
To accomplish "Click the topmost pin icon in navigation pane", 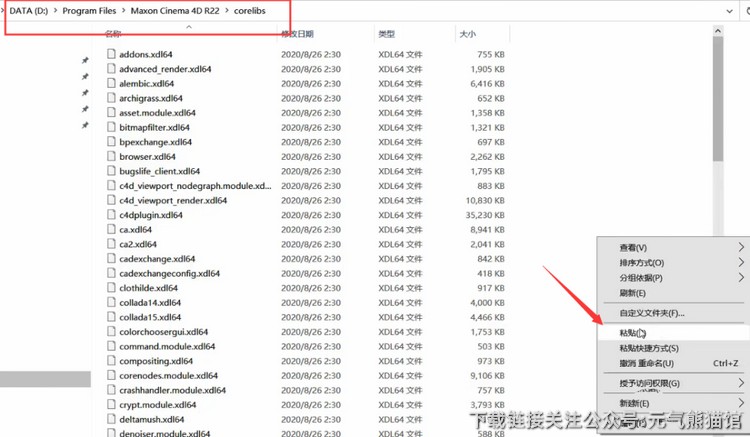I will [x=85, y=61].
